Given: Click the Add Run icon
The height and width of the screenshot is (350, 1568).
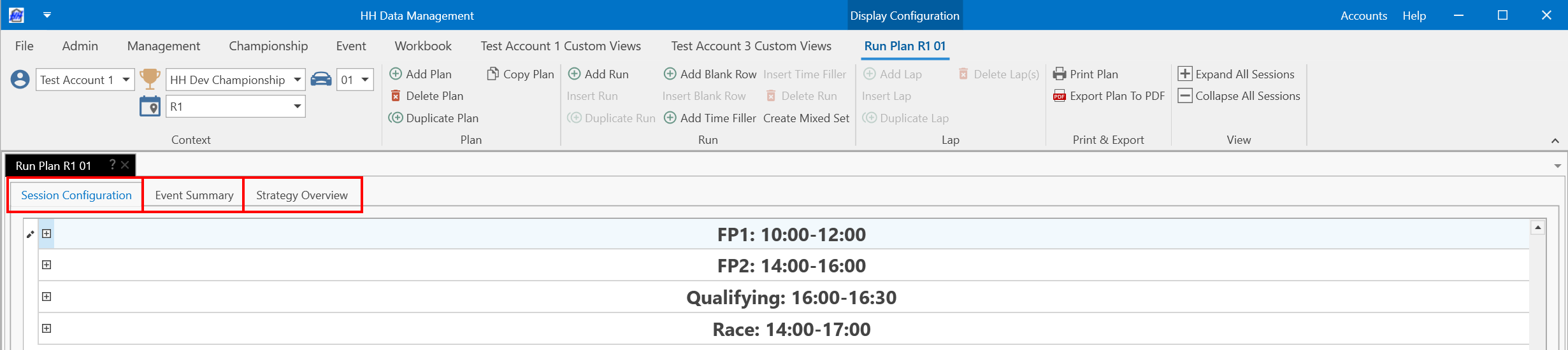Looking at the screenshot, I should [574, 74].
